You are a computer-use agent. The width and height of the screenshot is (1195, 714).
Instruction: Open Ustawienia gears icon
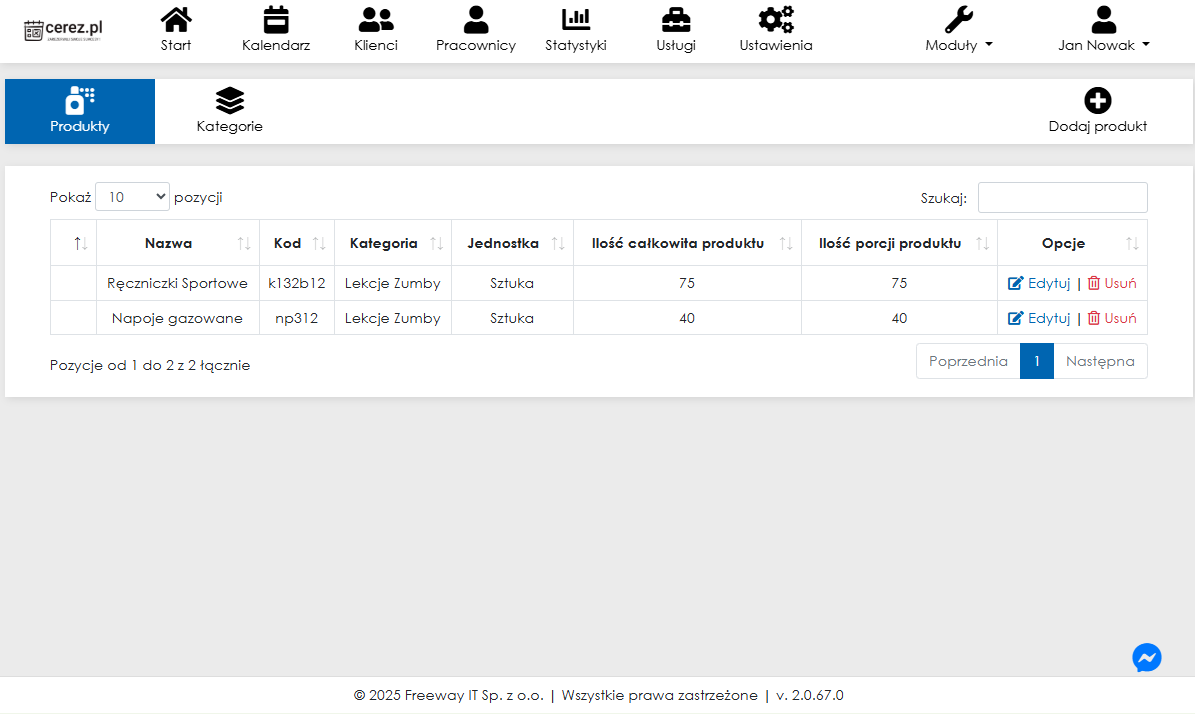pos(776,19)
